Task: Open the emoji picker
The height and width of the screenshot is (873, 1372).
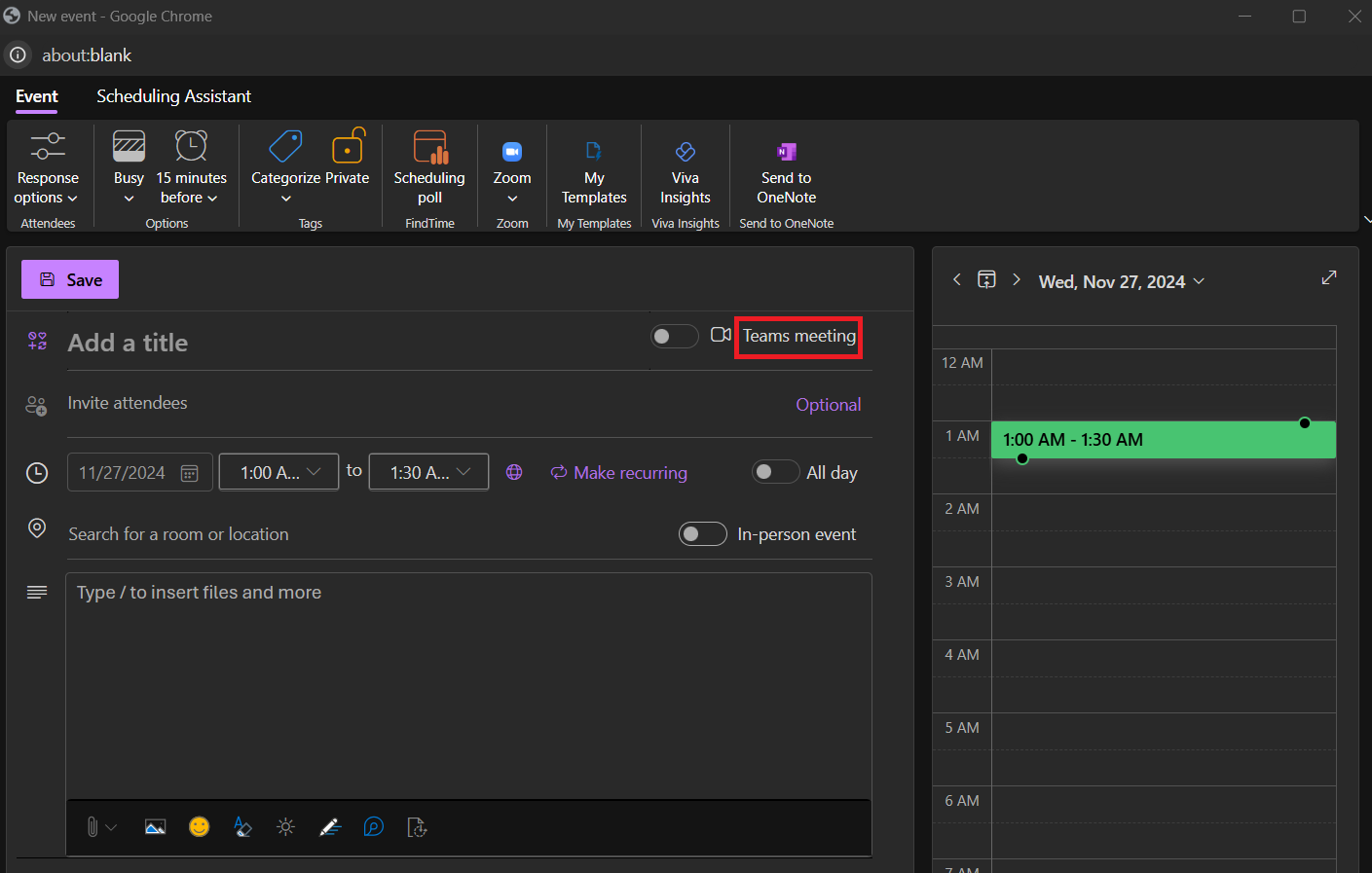Action: tap(199, 826)
